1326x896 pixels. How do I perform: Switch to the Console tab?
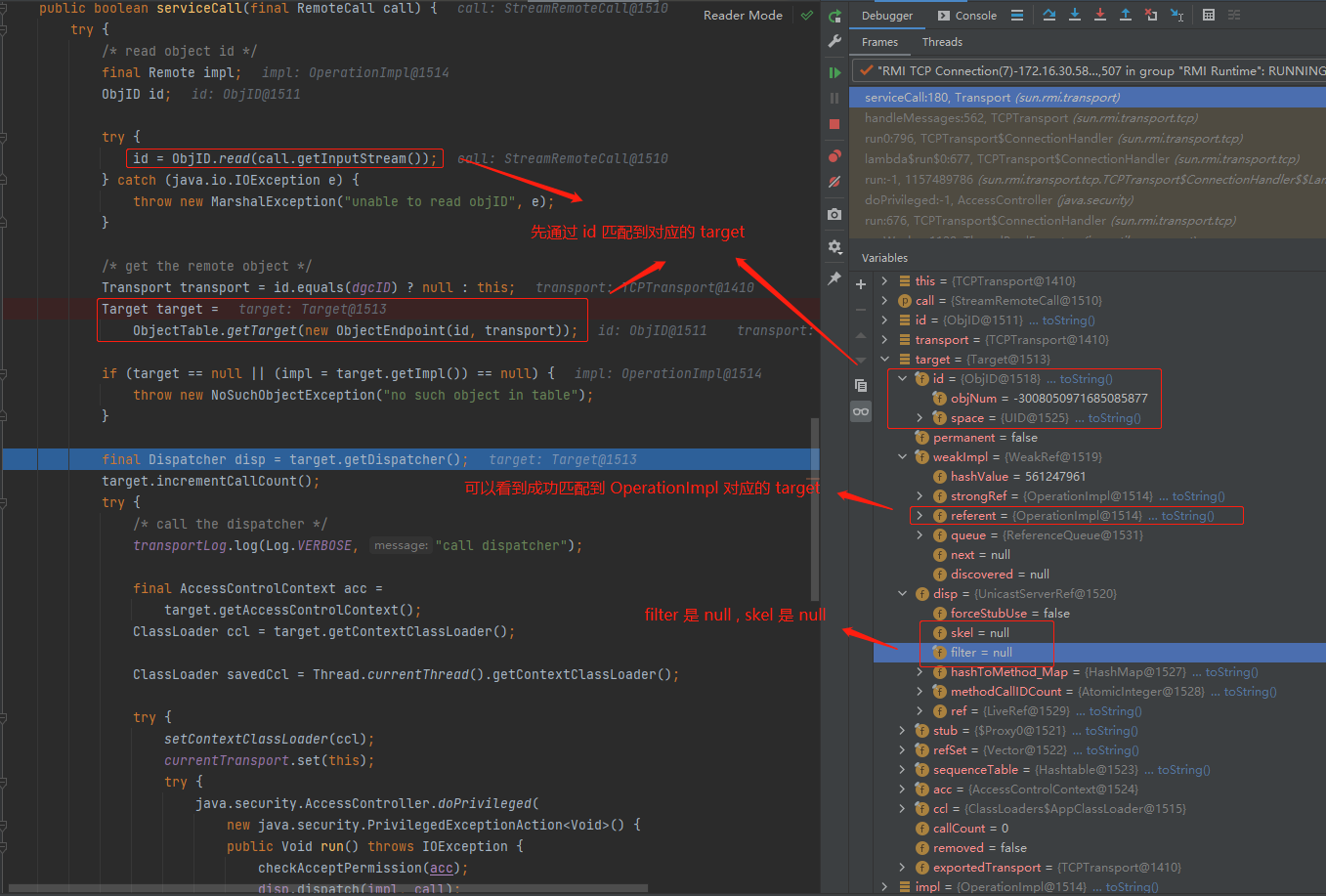pyautogui.click(x=967, y=16)
